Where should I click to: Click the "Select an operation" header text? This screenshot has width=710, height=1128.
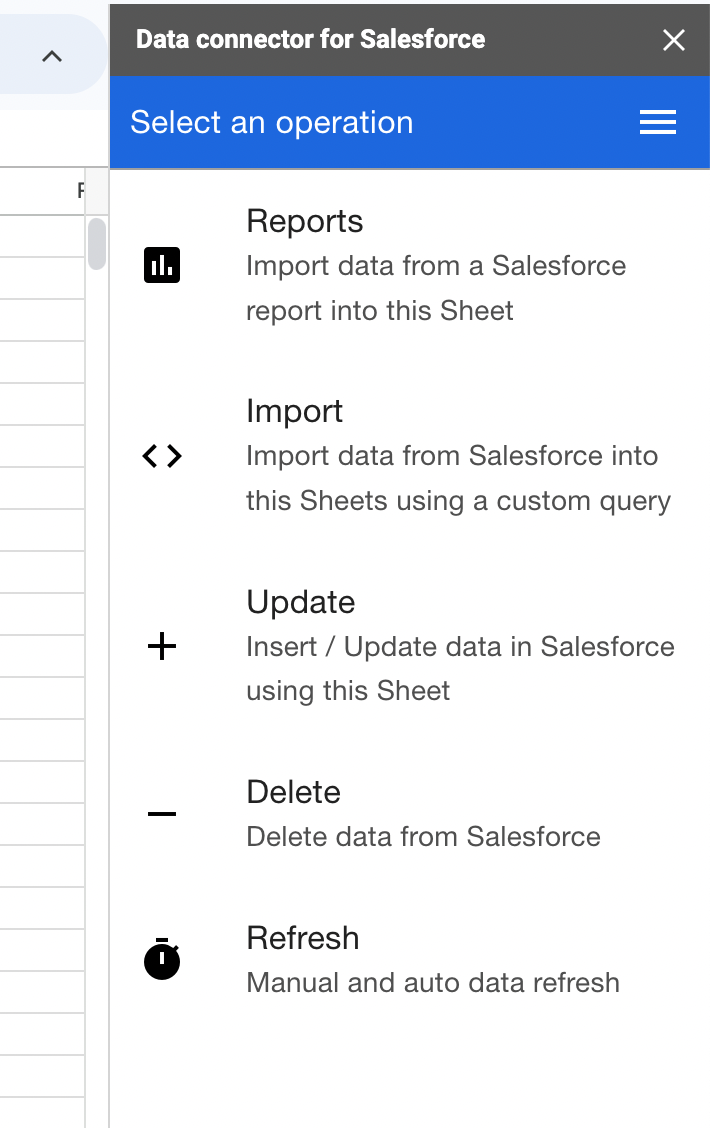point(272,122)
